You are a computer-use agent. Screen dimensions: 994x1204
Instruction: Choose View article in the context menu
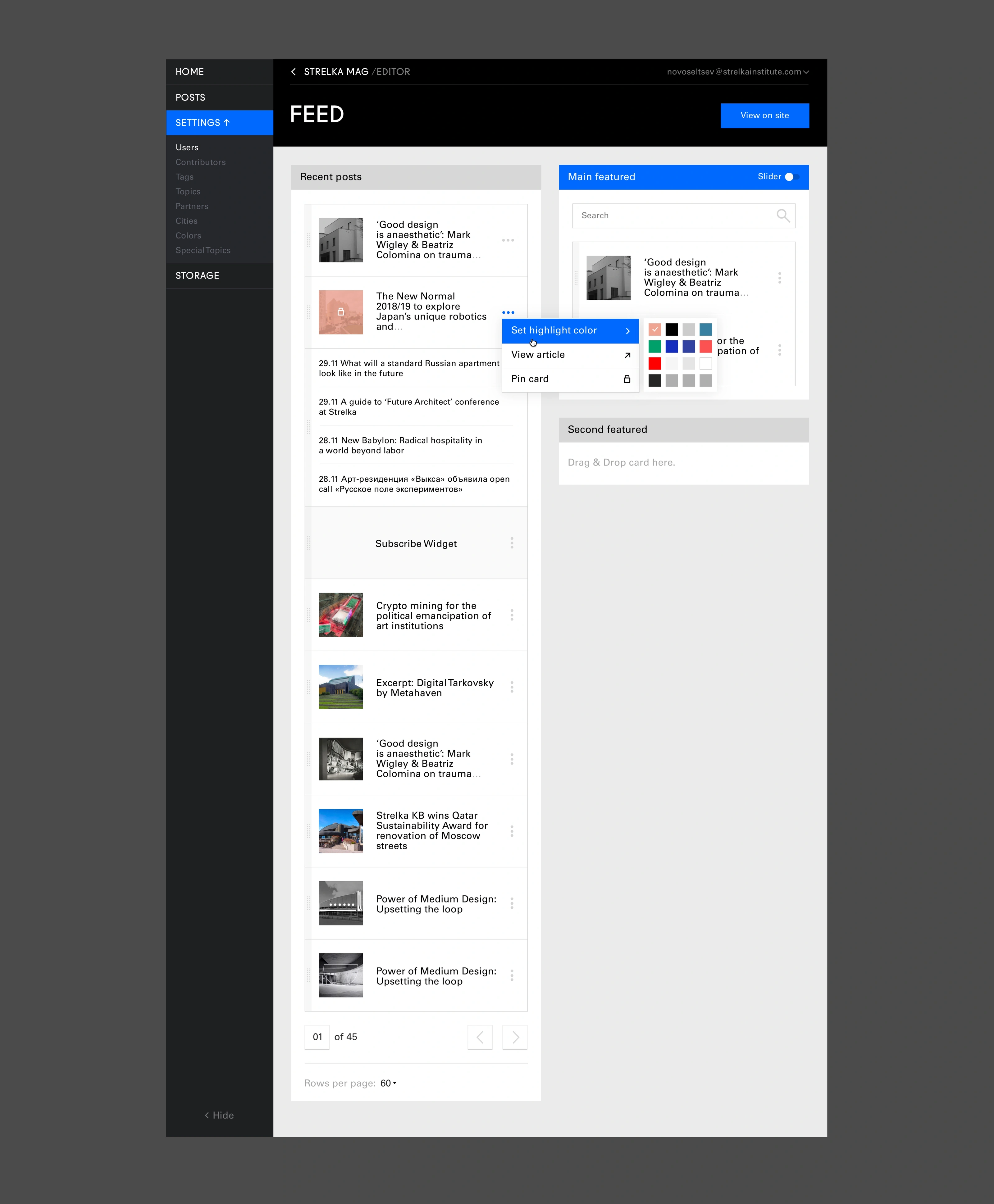[570, 355]
